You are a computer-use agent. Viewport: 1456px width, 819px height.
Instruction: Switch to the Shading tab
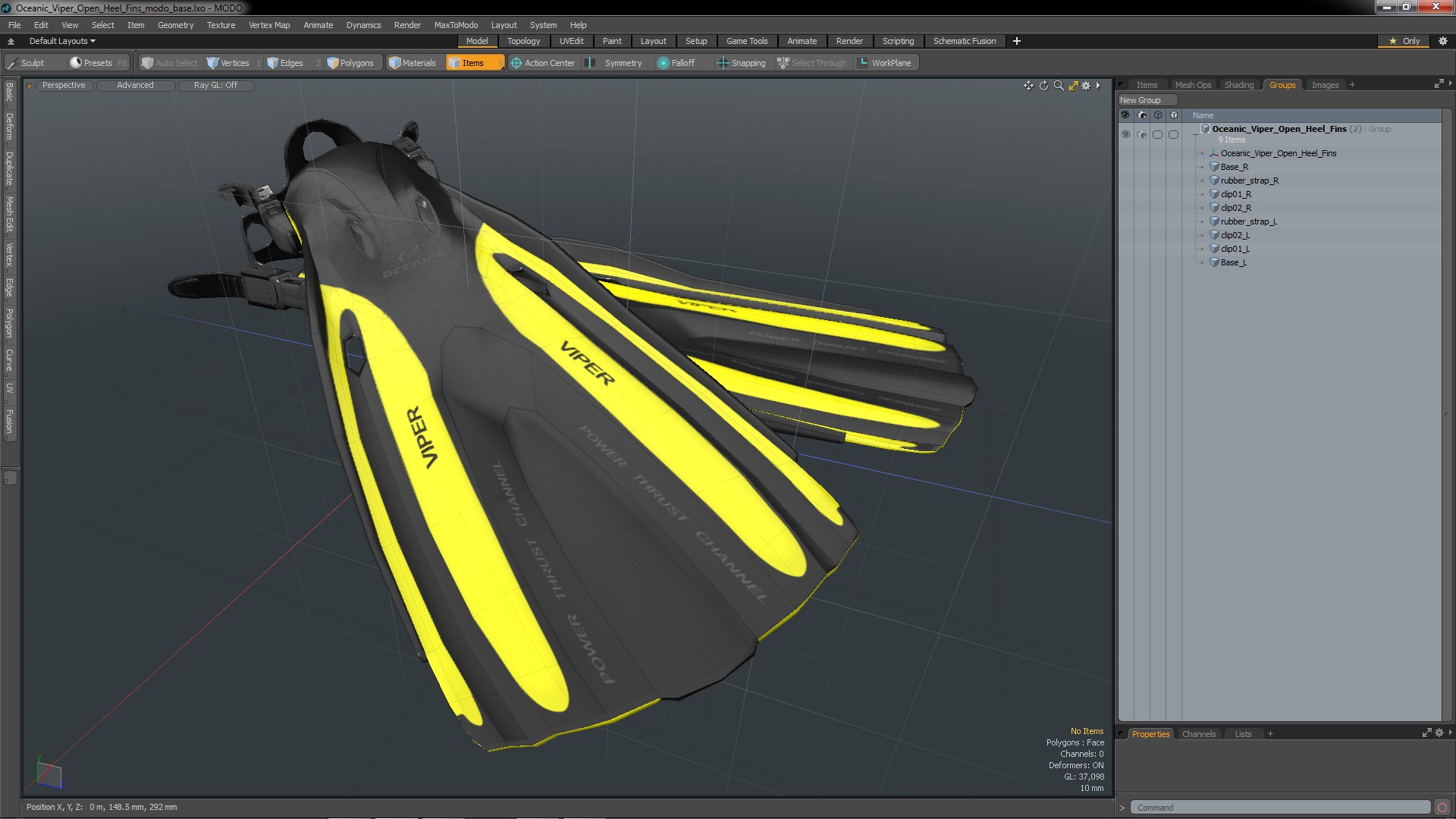click(1239, 85)
